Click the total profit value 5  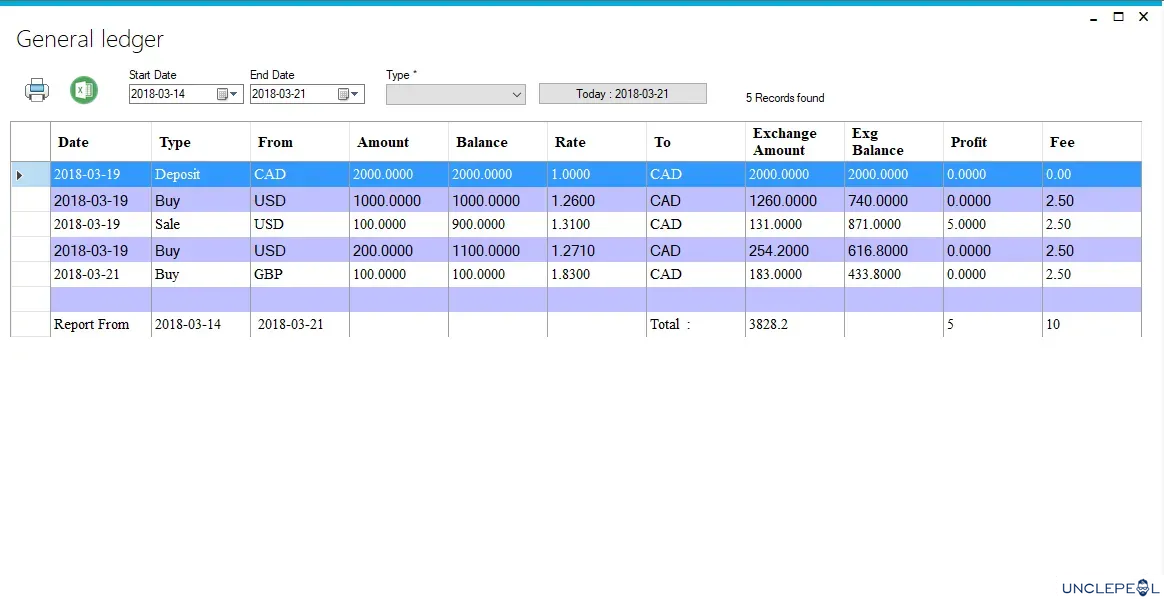click(x=993, y=325)
